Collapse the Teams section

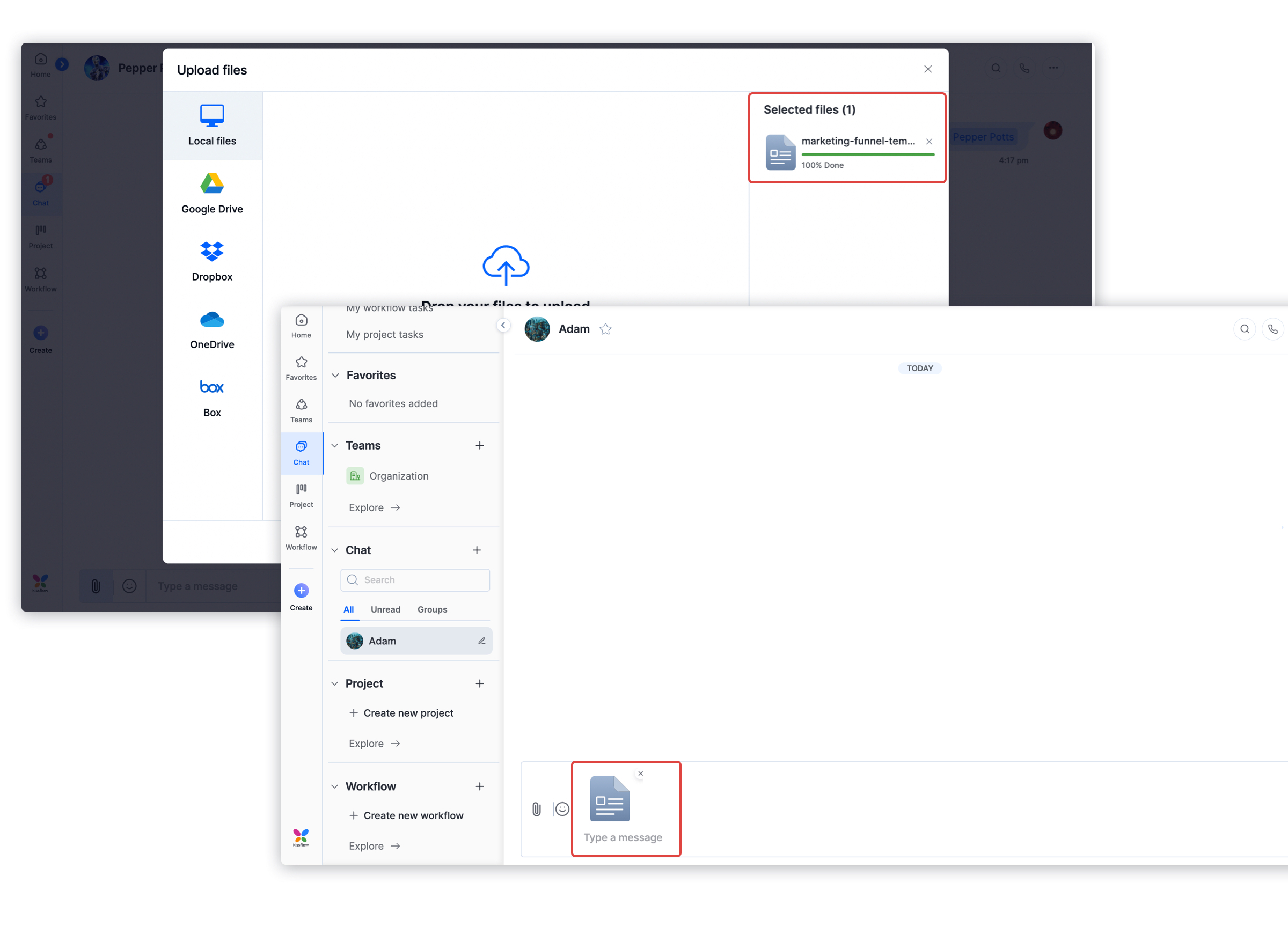[335, 445]
